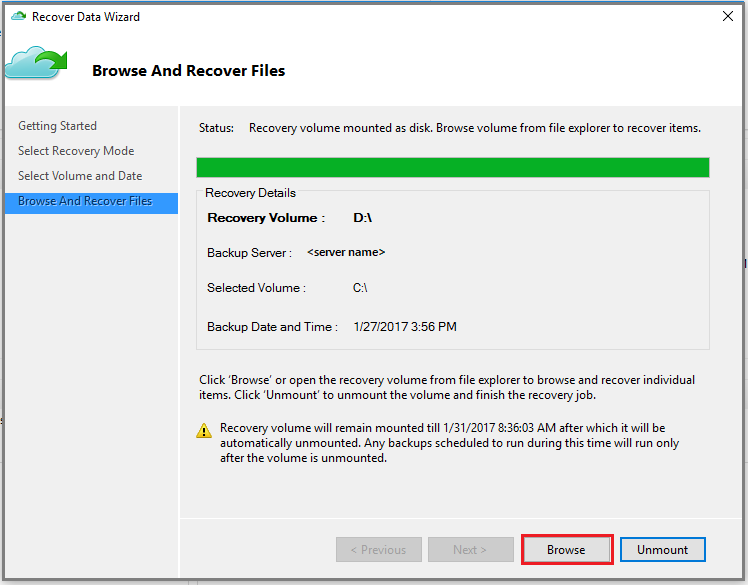This screenshot has height=585, width=748.
Task: Click the large cloud recovery arrow icon
Action: coord(36,63)
